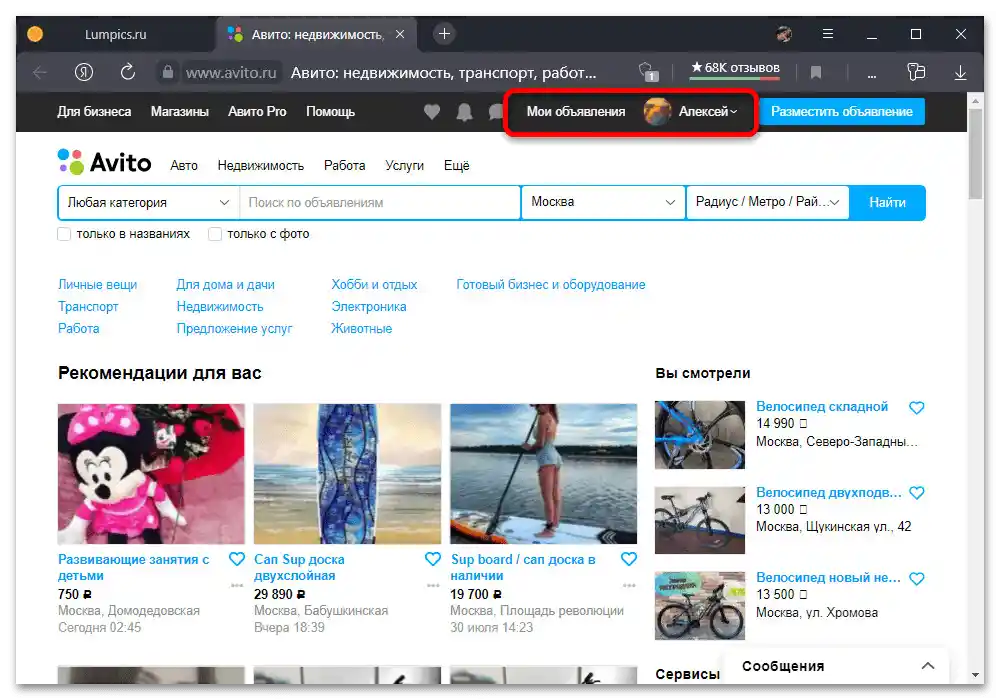Favorite Sup board / сап доска heart
Screen dimensions: 1000x700
(629, 559)
